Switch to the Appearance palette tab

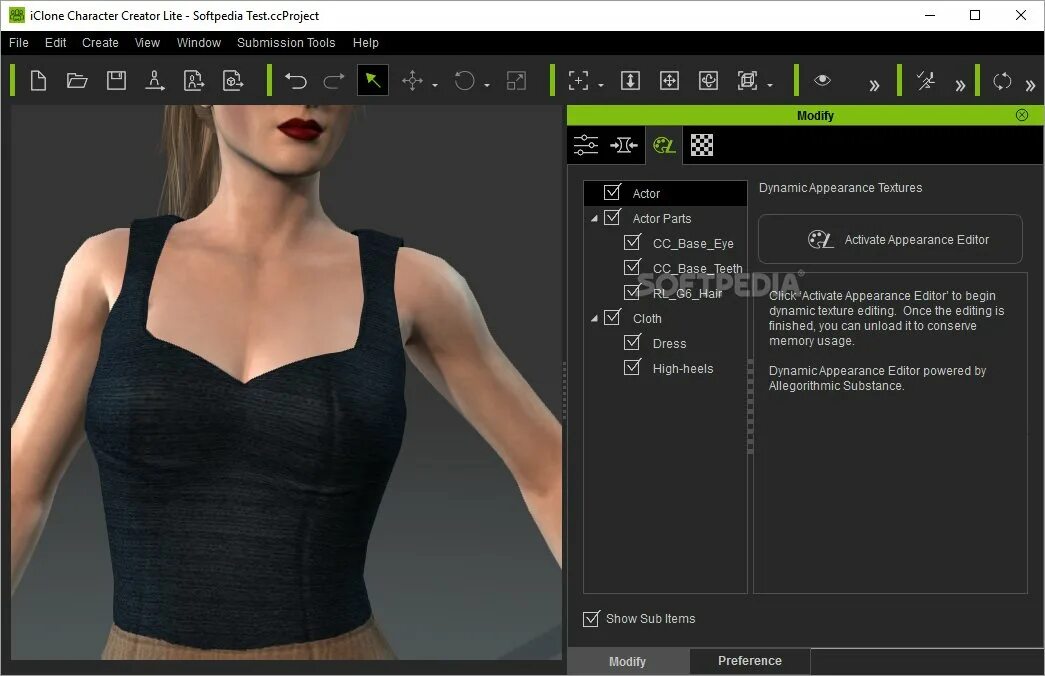click(x=664, y=145)
